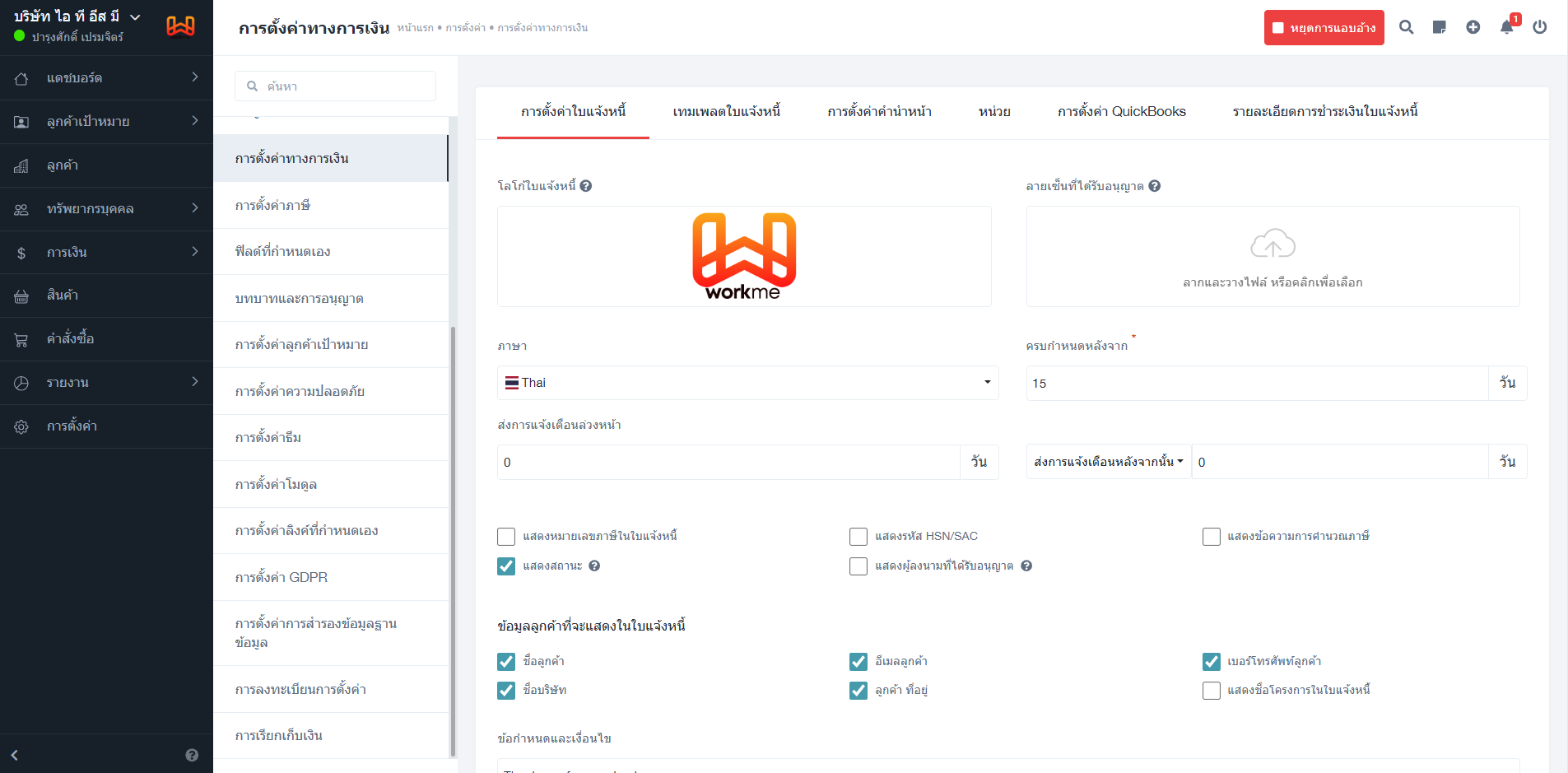Open the Thai language dropdown
1568x773 pixels.
tap(747, 383)
